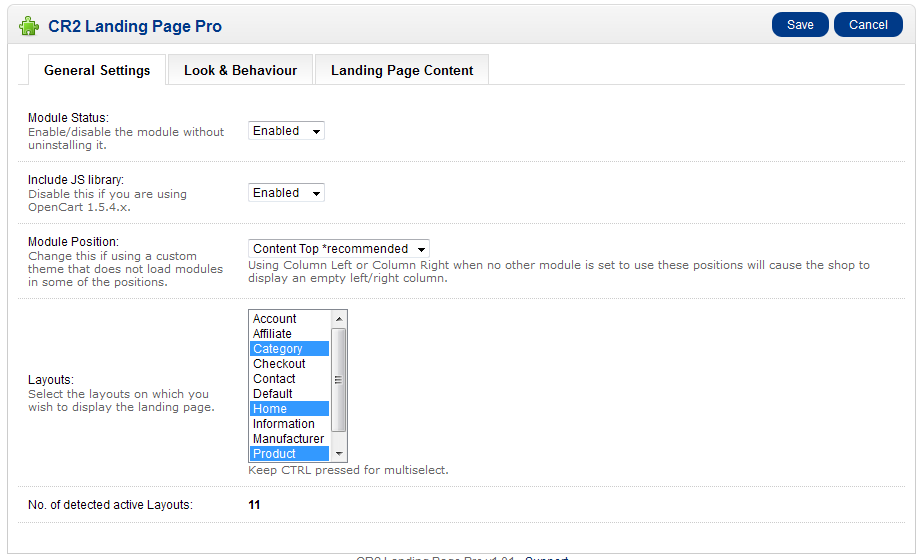Click the Layouts list scroll-up arrow

339,319
